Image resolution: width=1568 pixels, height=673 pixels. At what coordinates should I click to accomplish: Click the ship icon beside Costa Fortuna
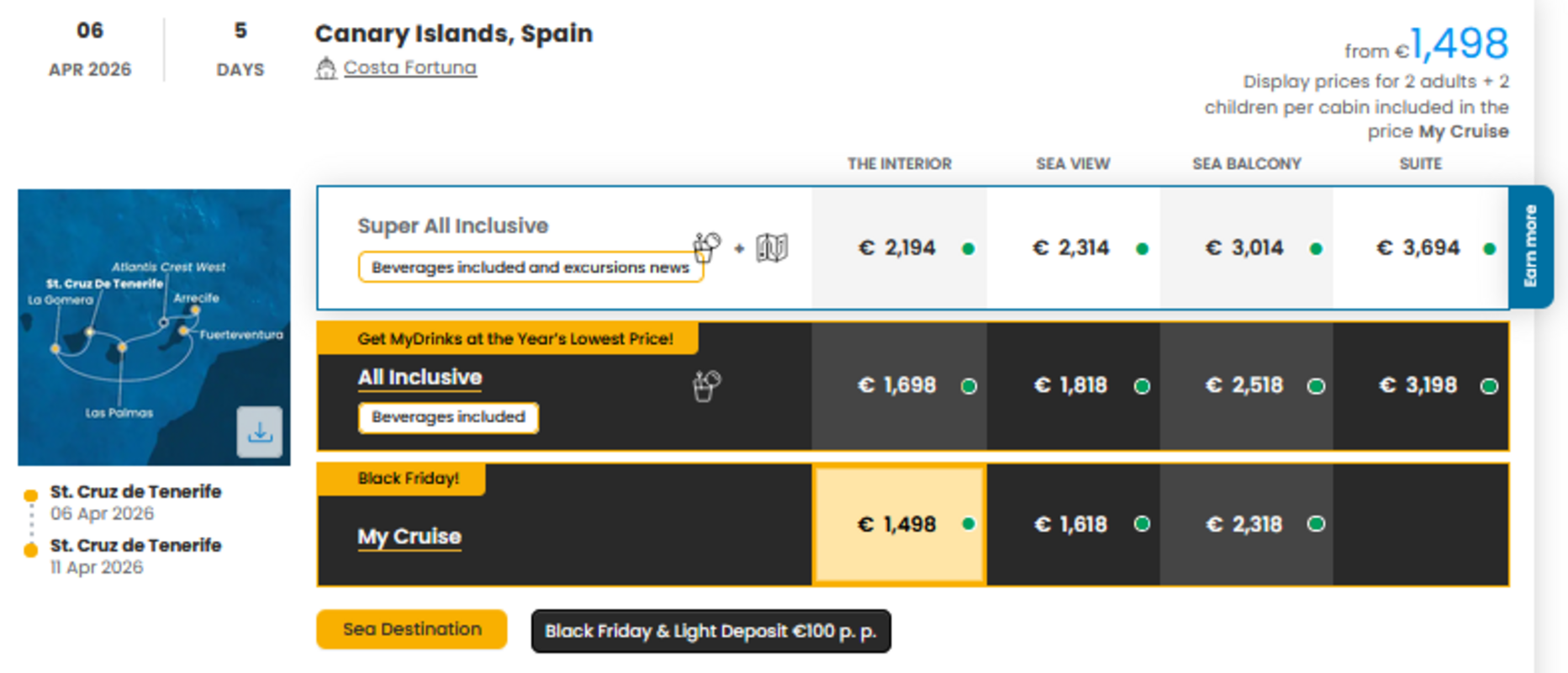(325, 68)
